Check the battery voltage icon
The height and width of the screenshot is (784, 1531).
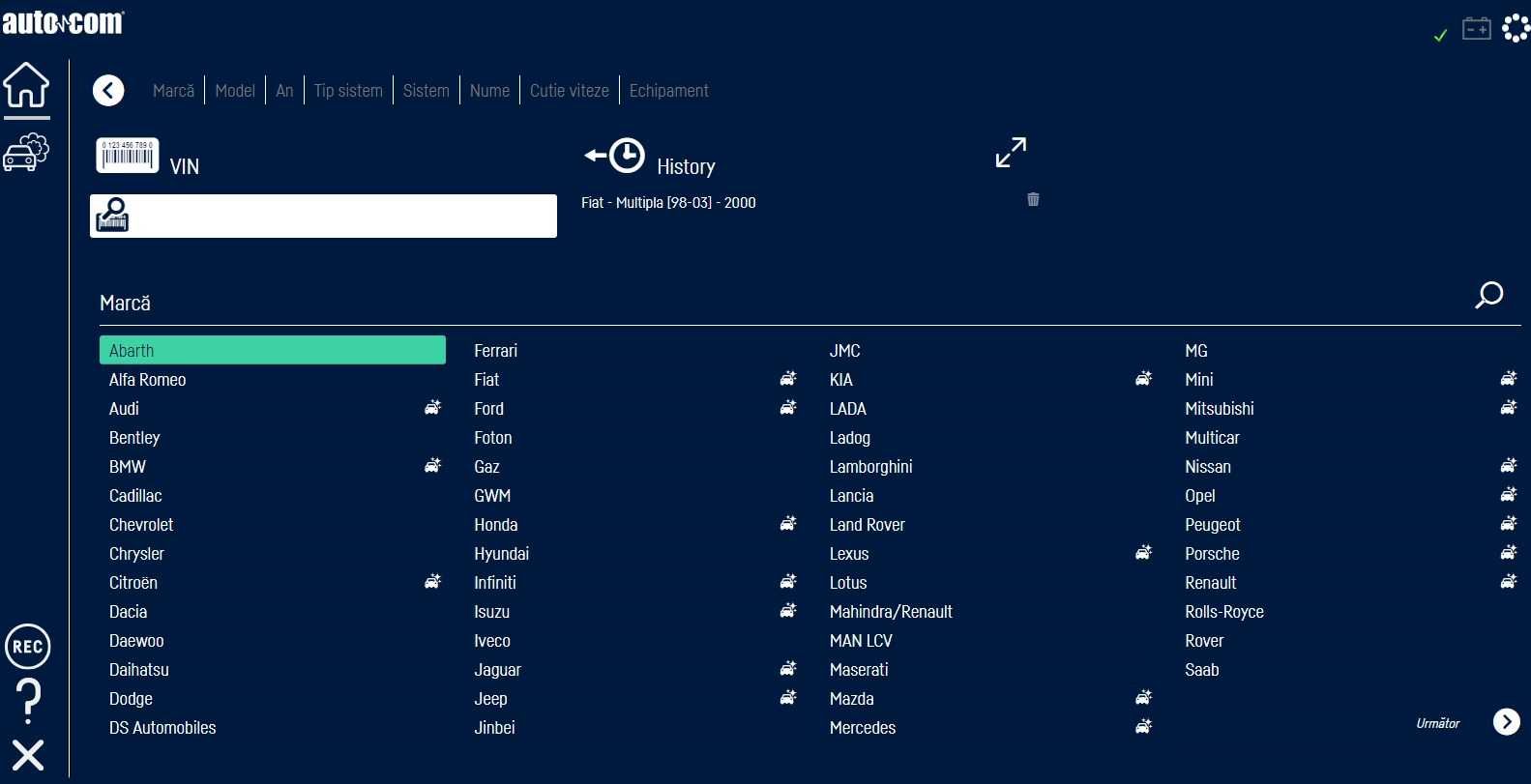[1476, 28]
